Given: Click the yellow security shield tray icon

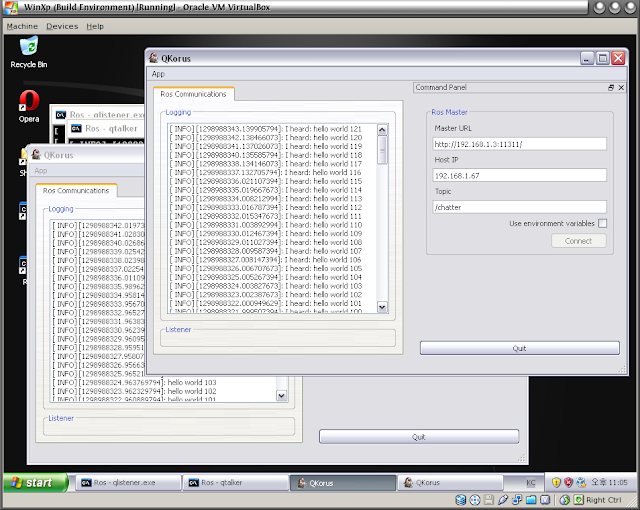Looking at the screenshot, I should pos(556,483).
